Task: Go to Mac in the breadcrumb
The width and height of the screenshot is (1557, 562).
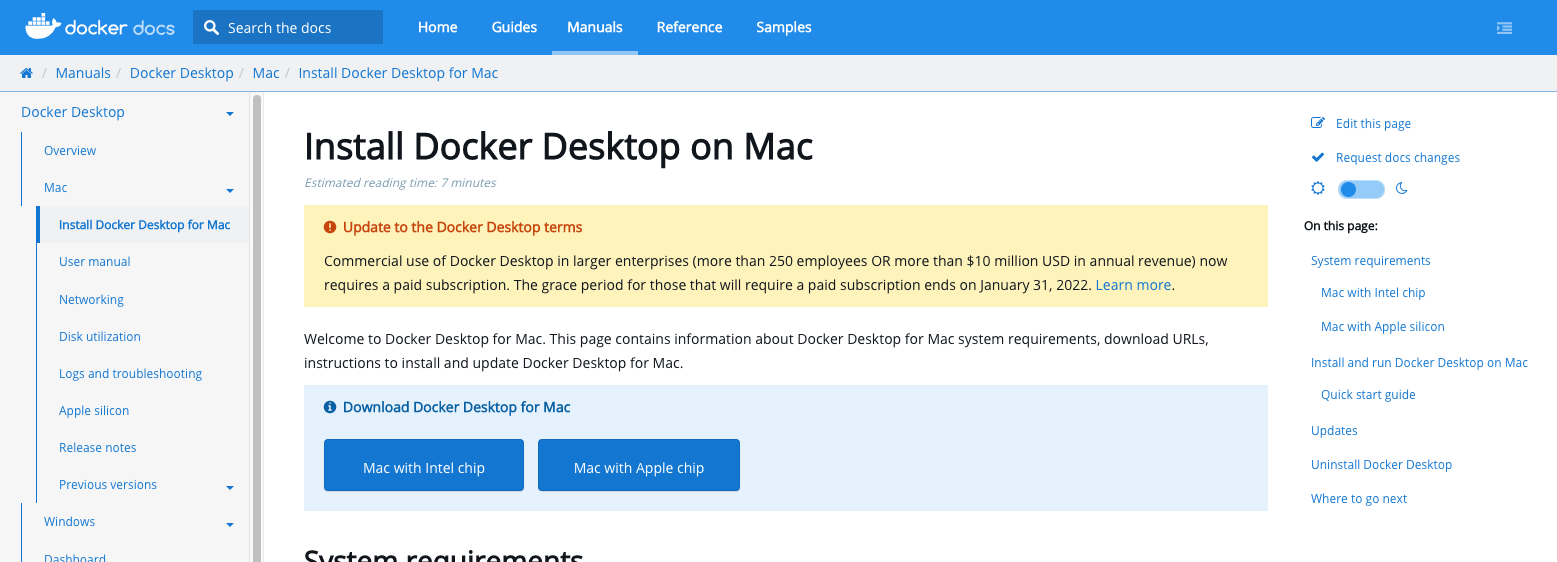Action: [266, 73]
